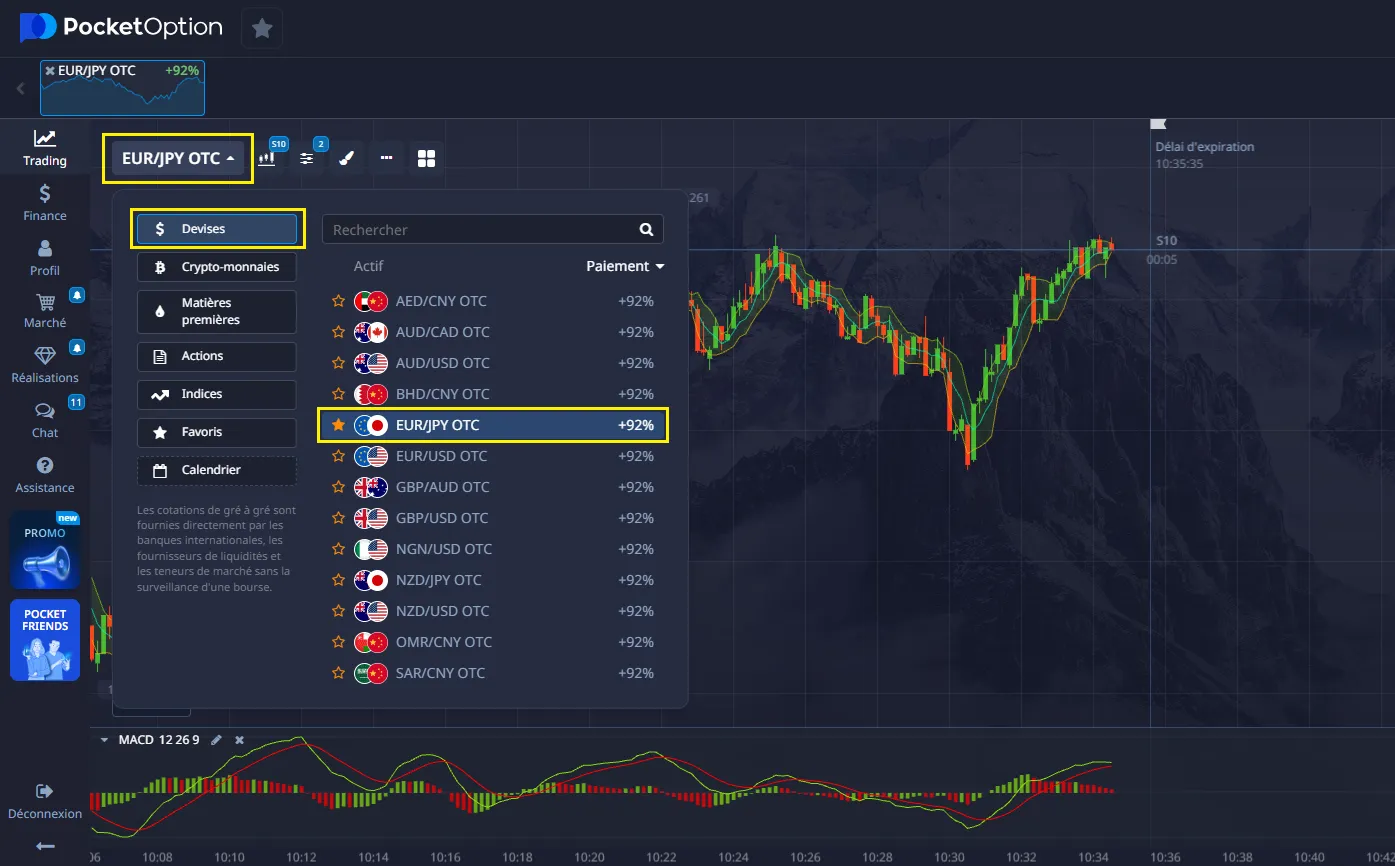Viewport: 1395px width, 866px height.
Task: Click the GBP/AUD OTC asset name
Action: [x=443, y=487]
